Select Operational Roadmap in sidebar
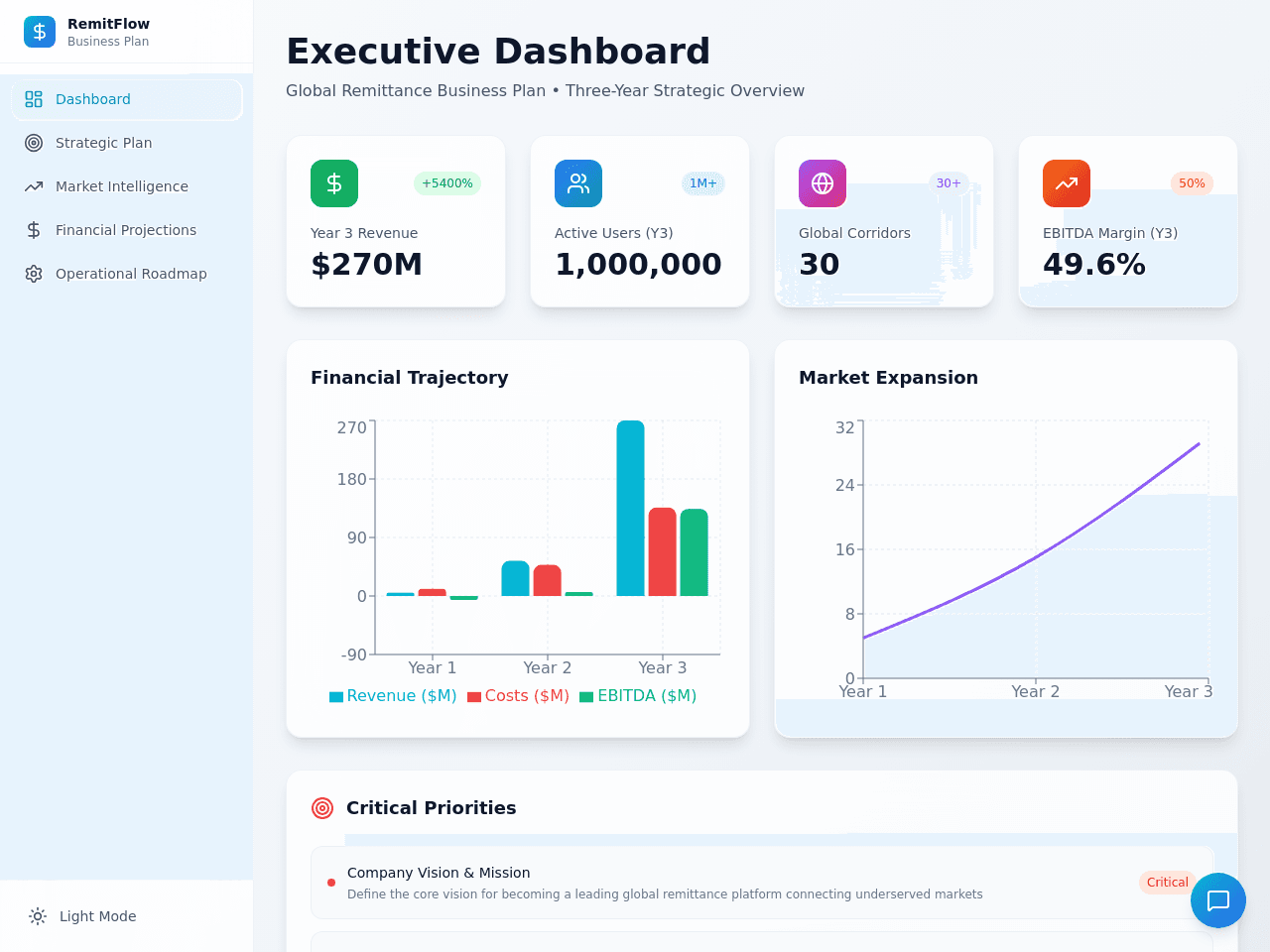This screenshot has height=952, width=1270. click(x=127, y=274)
